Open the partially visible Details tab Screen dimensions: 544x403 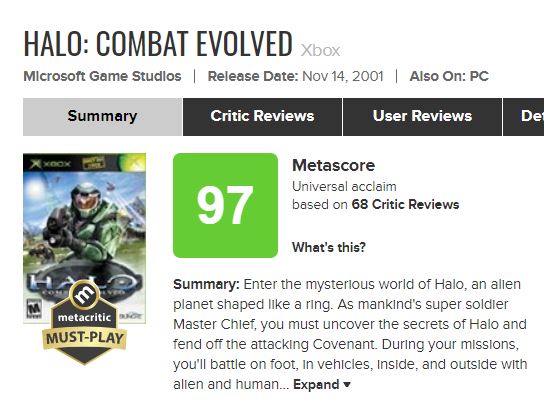524,117
